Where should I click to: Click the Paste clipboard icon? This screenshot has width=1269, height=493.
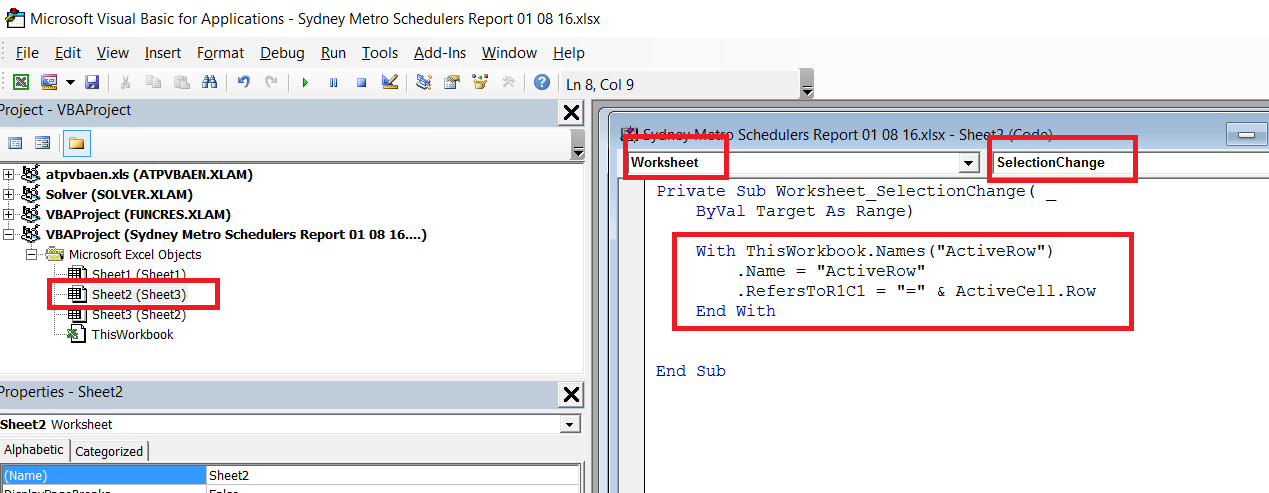(181, 82)
